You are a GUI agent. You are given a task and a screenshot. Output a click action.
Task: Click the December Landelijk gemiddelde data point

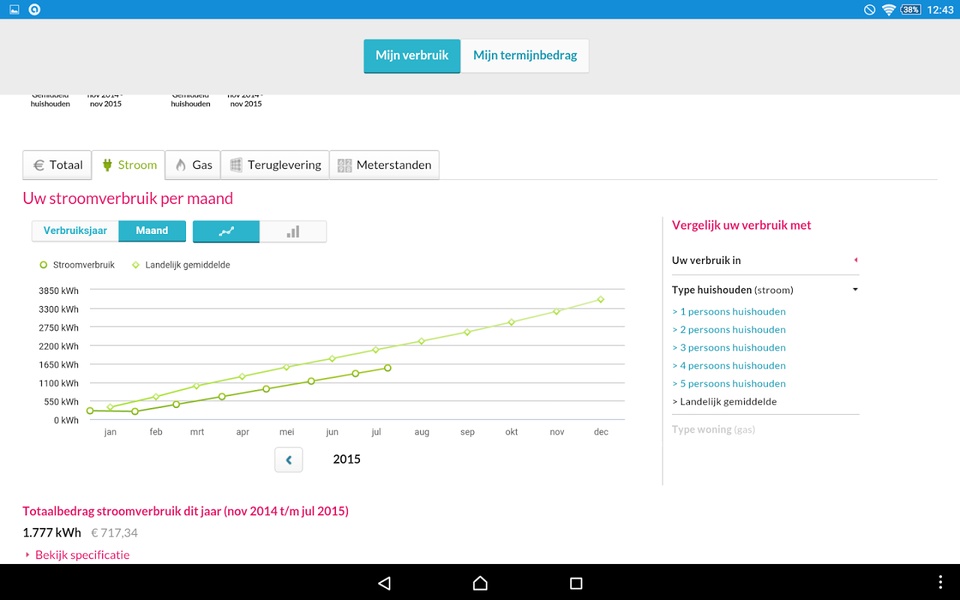(601, 299)
